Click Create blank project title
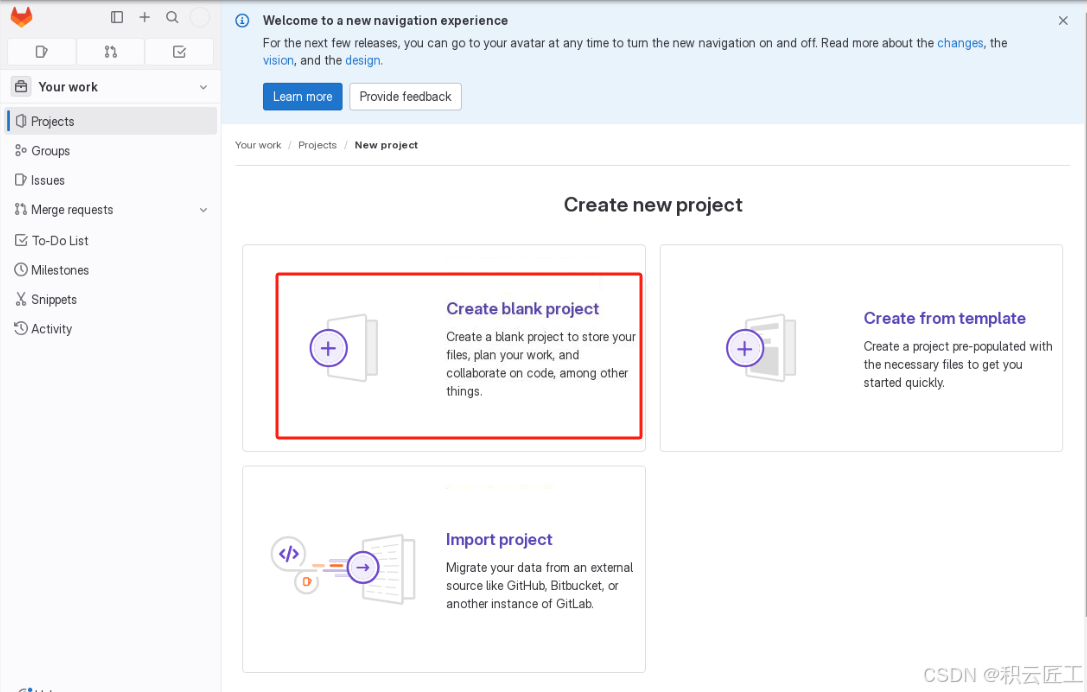This screenshot has width=1087, height=692. pos(522,309)
